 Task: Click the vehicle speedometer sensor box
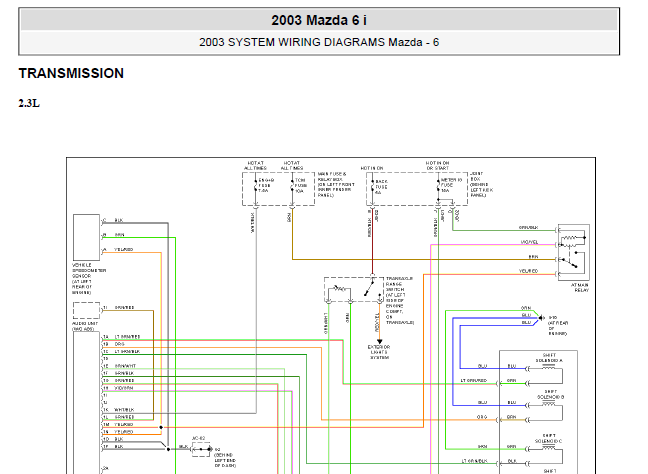pyautogui.click(x=86, y=237)
